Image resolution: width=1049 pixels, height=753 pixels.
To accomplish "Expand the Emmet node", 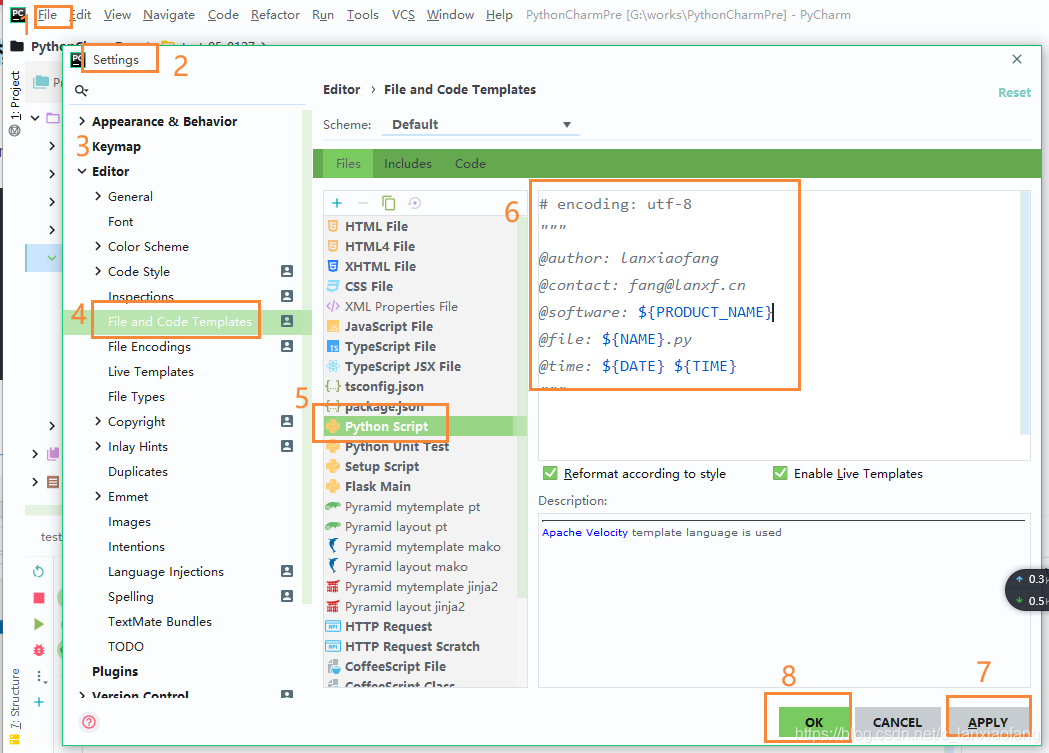I will coord(98,496).
